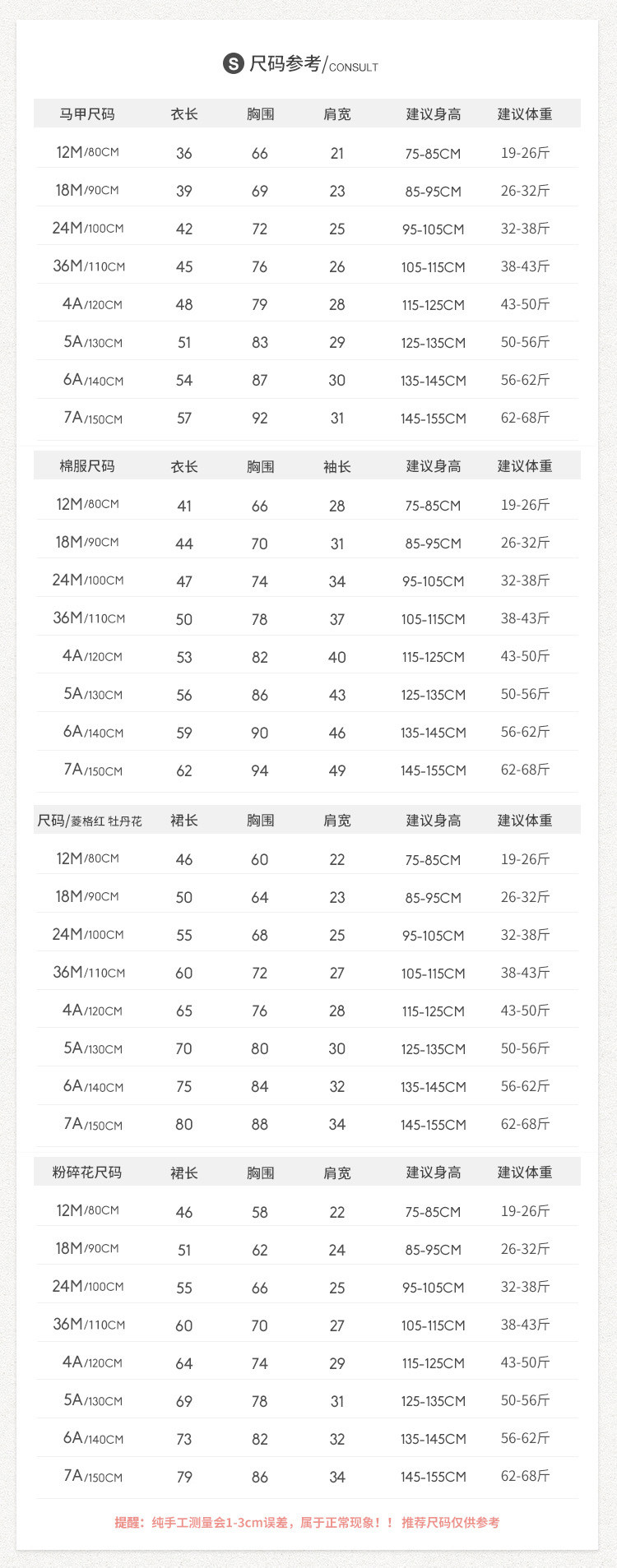Screen dimensions: 617x1568
Task: Click 胸围 header in 菱格红 table
Action: (260, 821)
